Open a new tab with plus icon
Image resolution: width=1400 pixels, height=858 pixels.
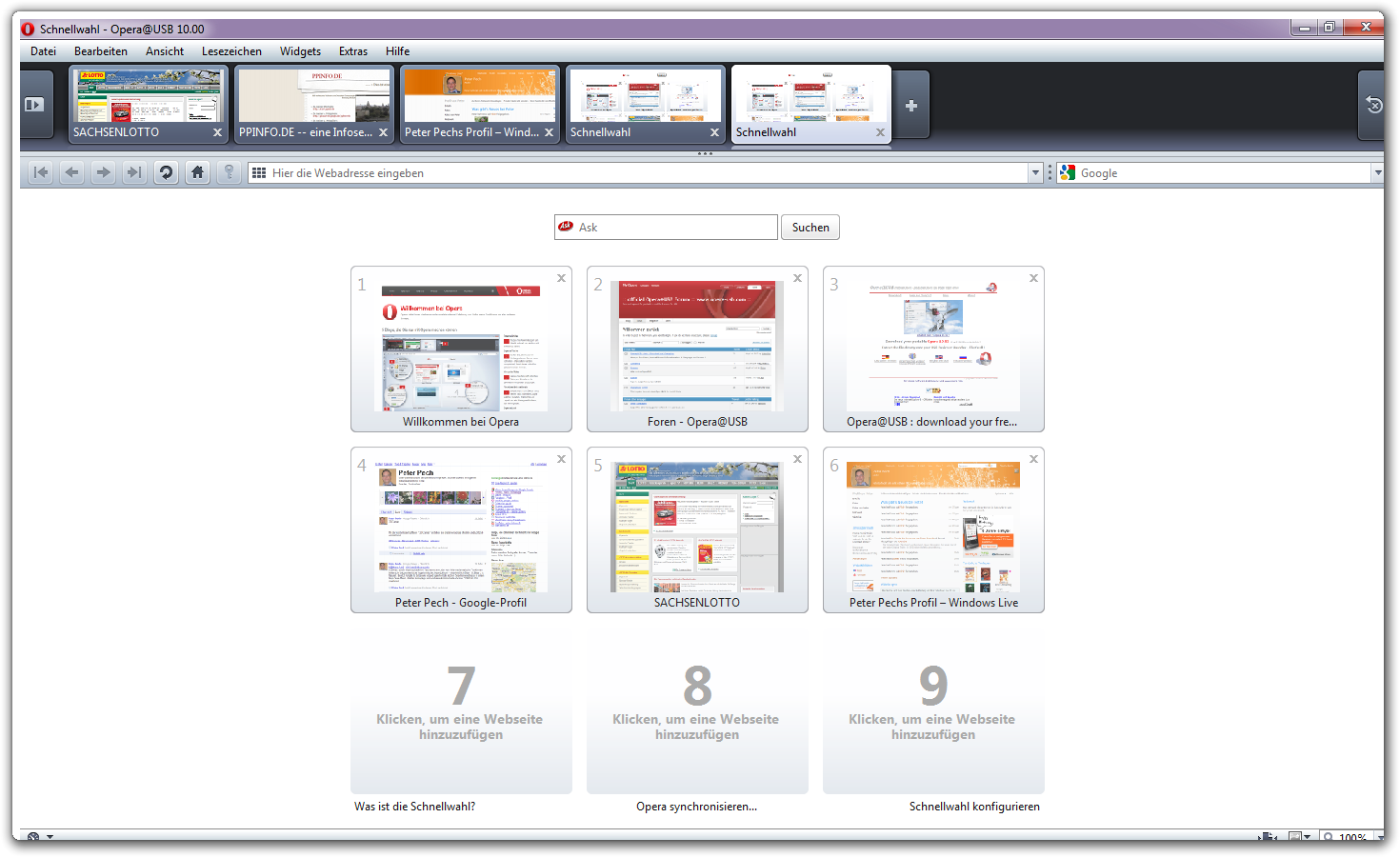point(911,106)
